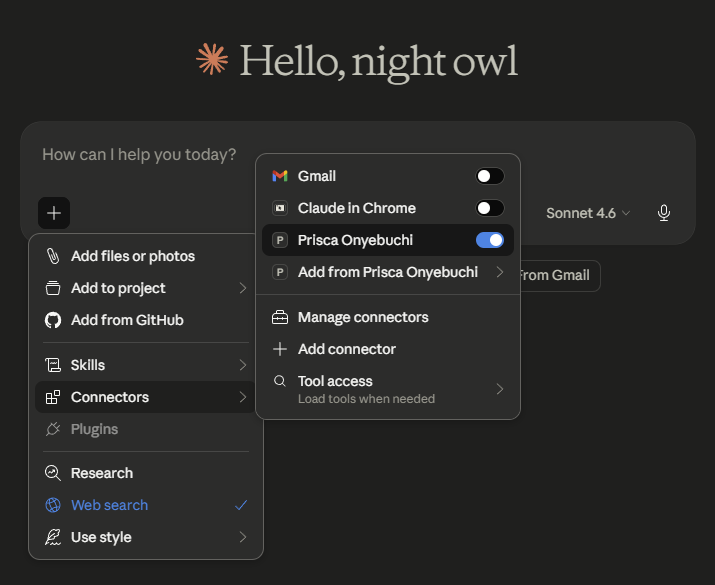Screen dimensions: 715x585
Task: Click the How can I help you today input
Action: [x=139, y=155]
